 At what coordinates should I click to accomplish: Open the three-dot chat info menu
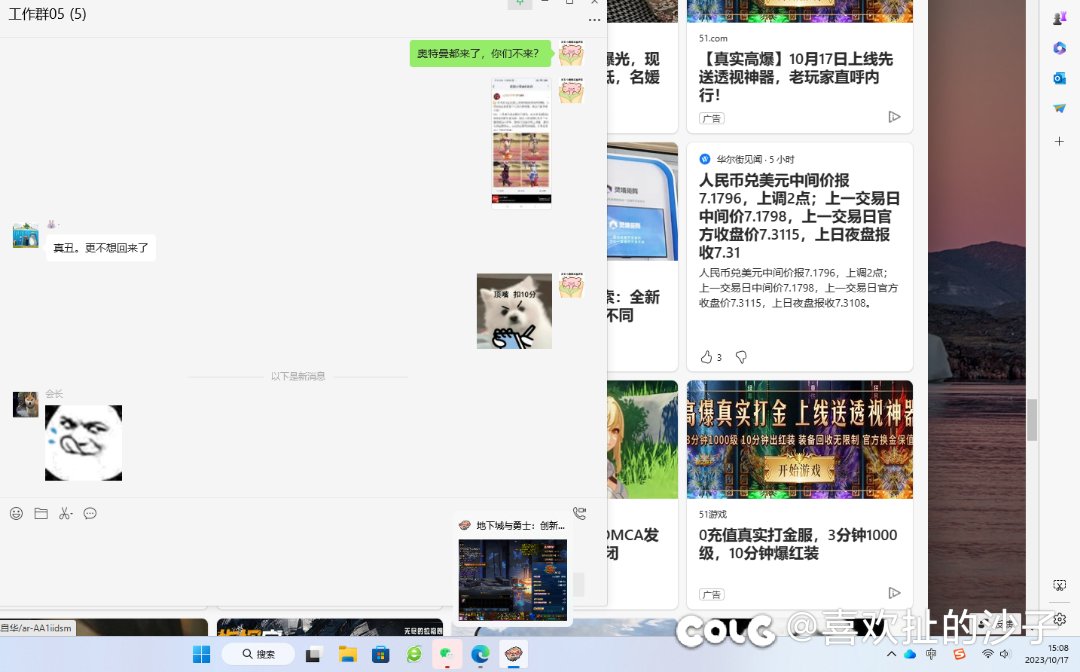pyautogui.click(x=594, y=20)
